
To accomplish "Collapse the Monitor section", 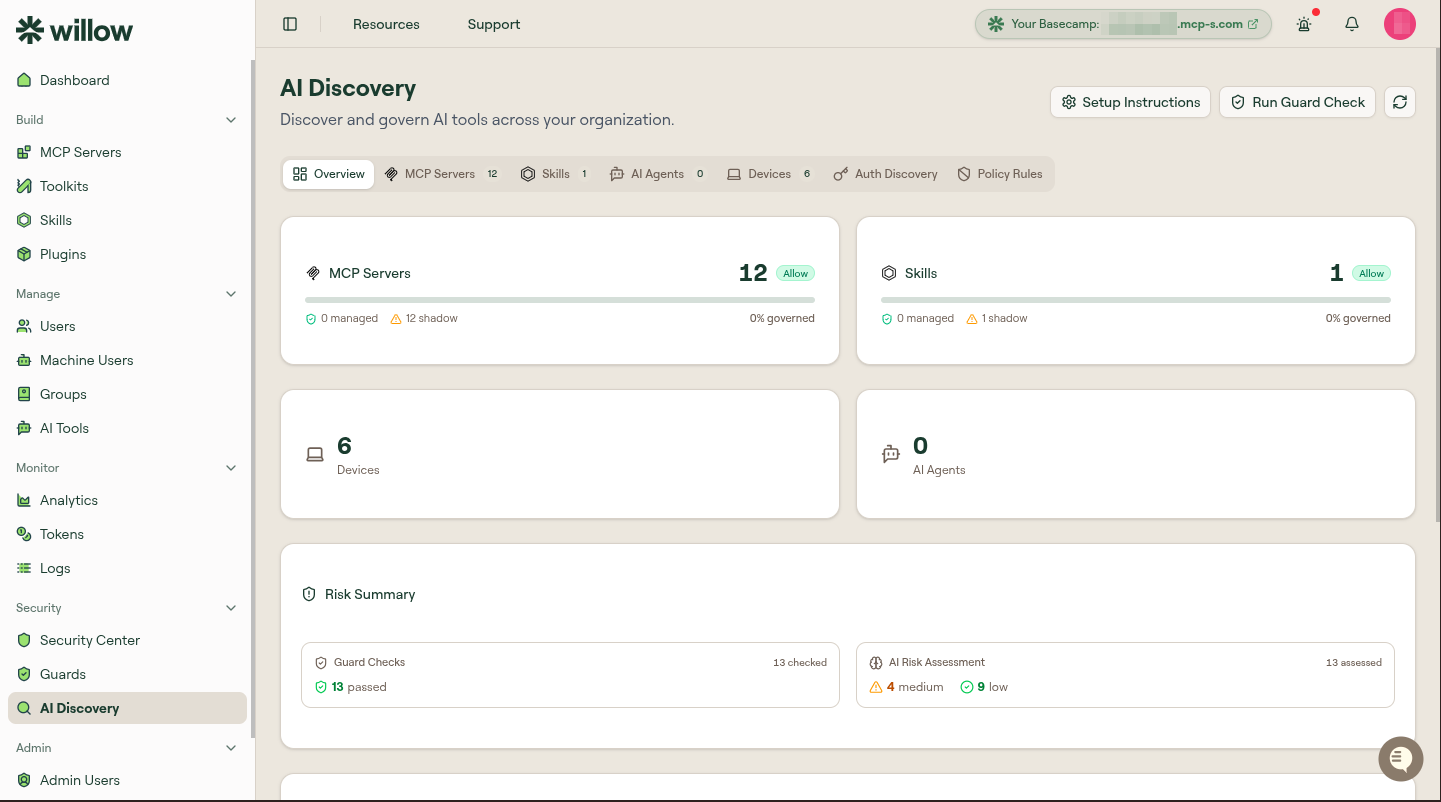I will point(231,468).
